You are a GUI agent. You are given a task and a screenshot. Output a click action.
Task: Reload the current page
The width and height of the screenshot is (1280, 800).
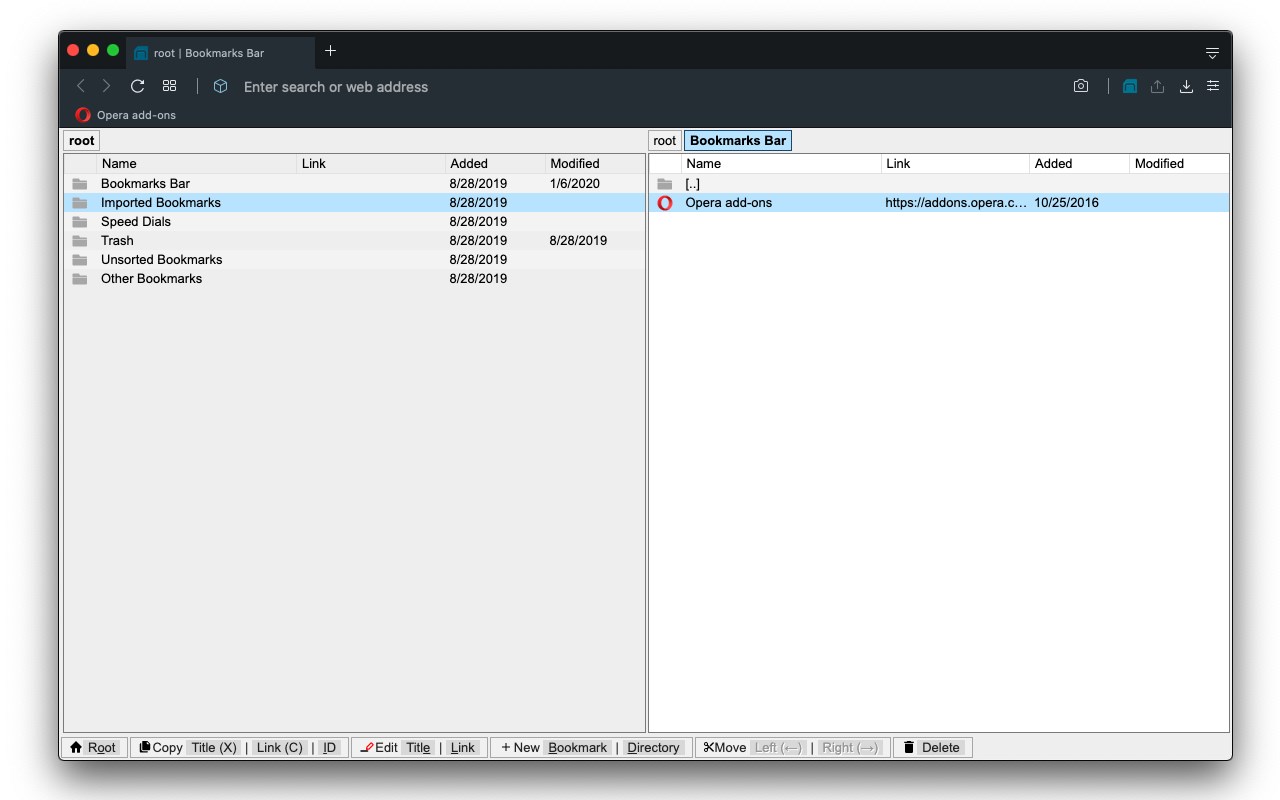click(x=138, y=86)
